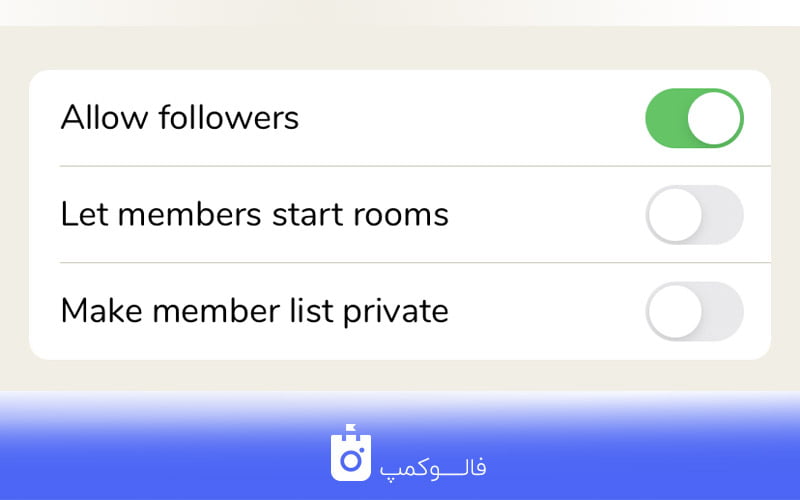Select the Allow followers label text
This screenshot has height=500, width=800.
coord(180,118)
